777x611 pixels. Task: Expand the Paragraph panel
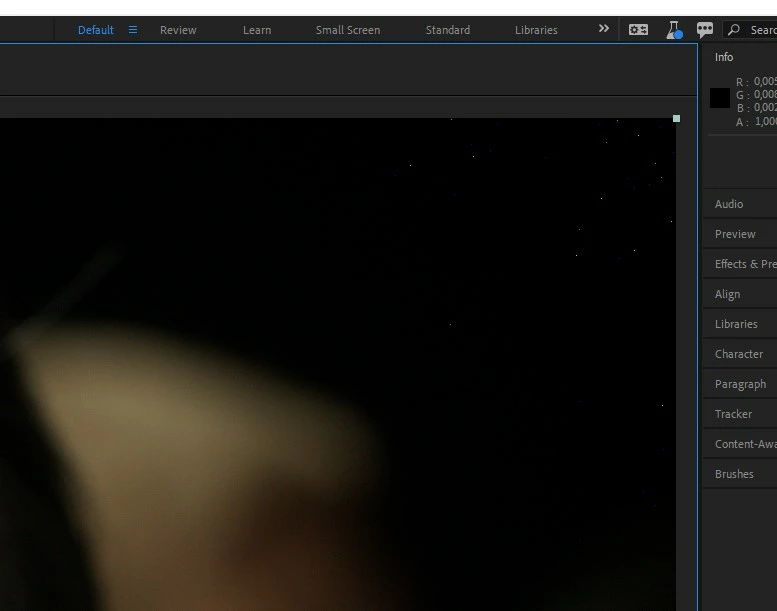pos(740,384)
